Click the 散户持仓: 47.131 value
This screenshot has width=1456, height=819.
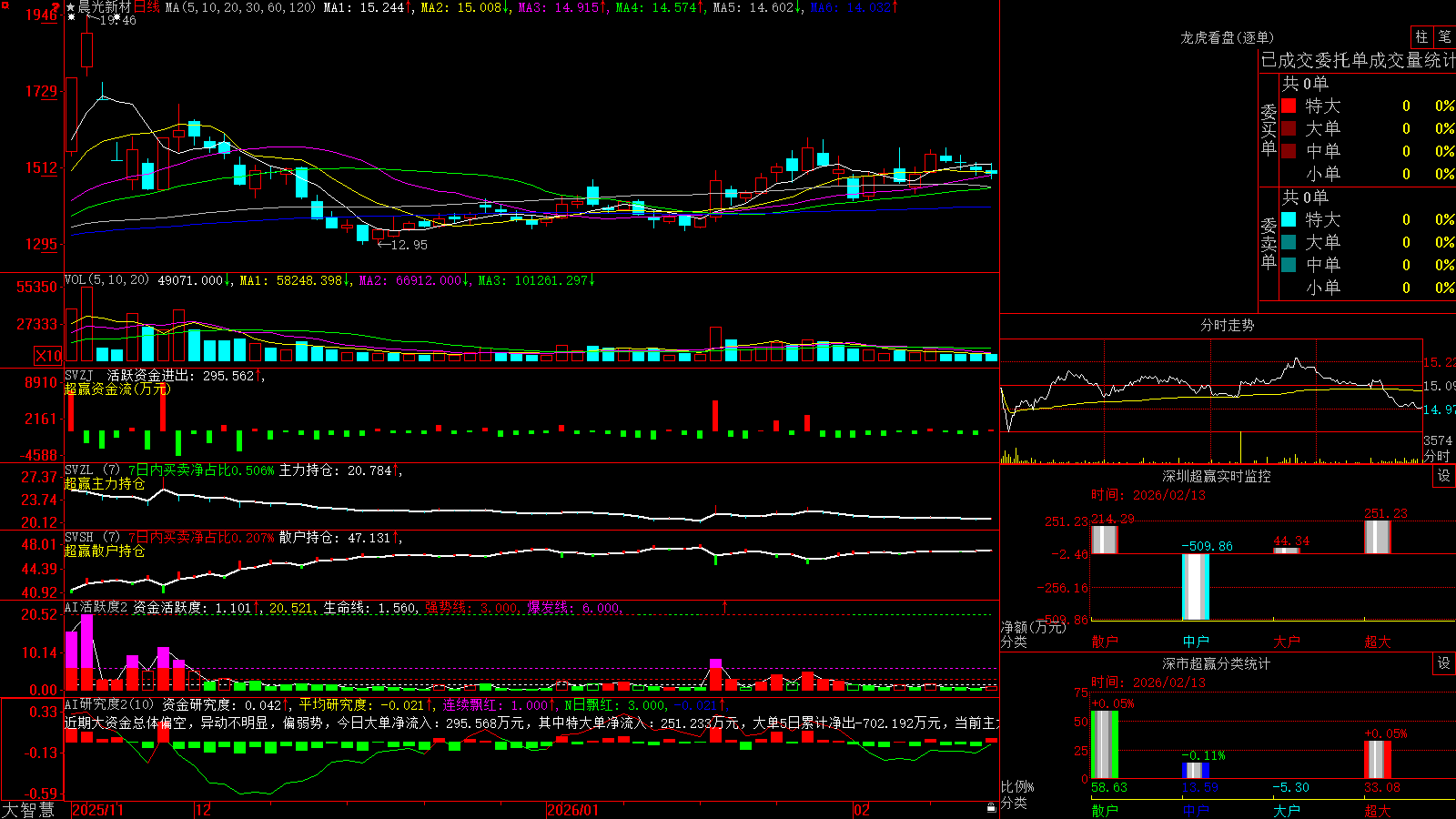[335, 537]
